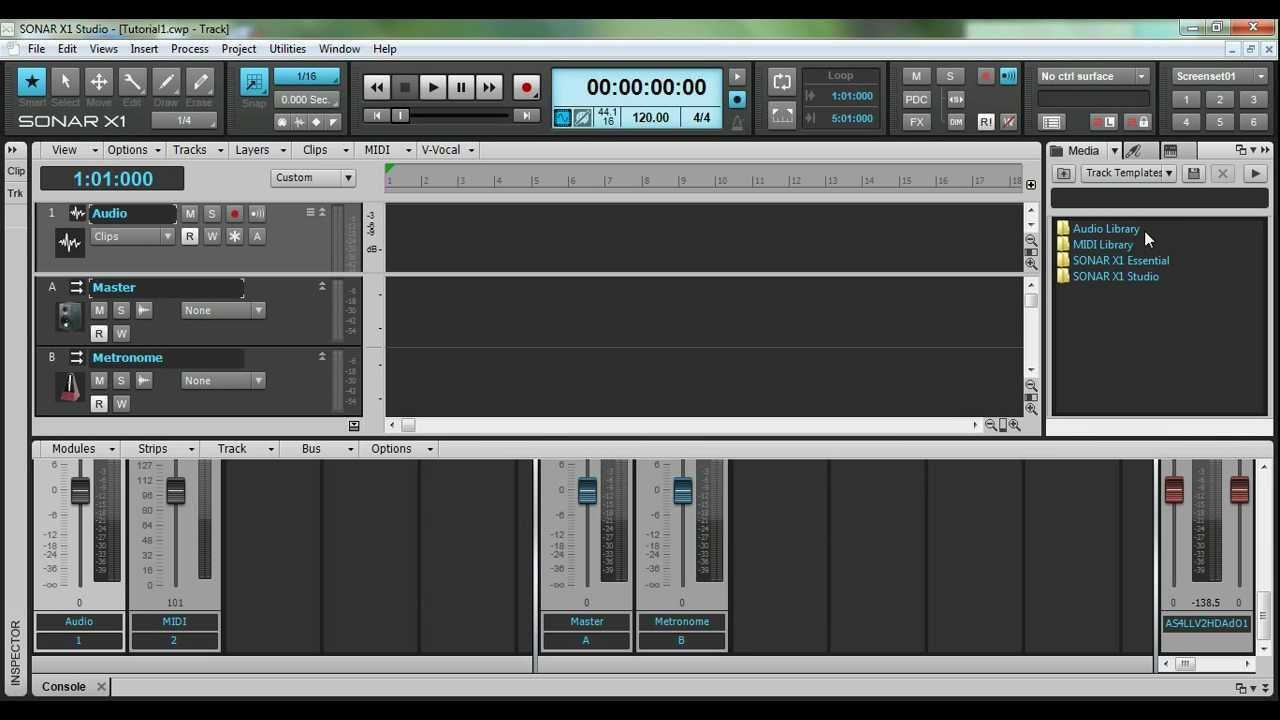Select screenset button 5

click(x=1220, y=123)
